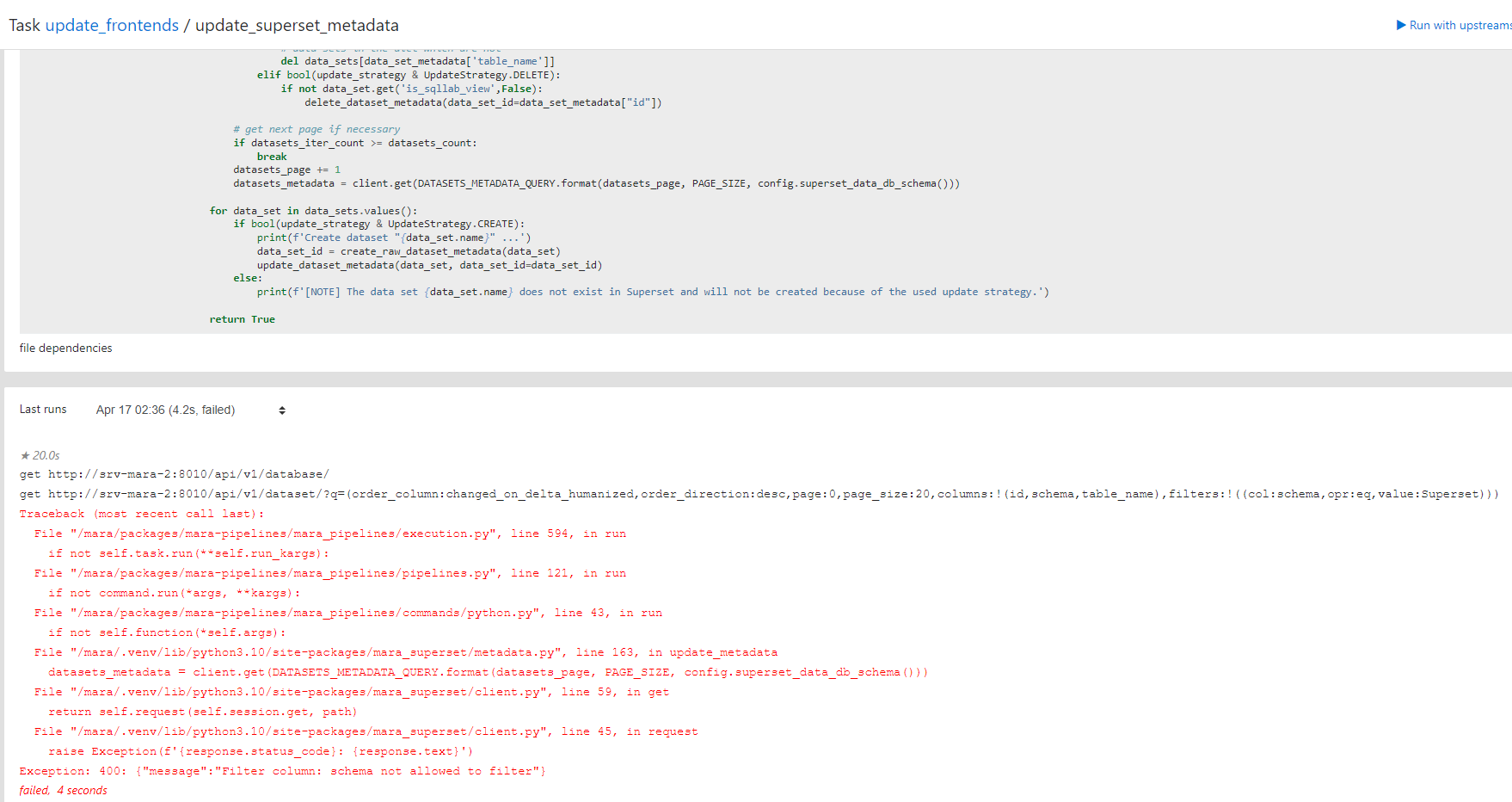Screen dimensions: 1512x802
Task: Click the Exception 400 message line
Action: click(x=282, y=770)
